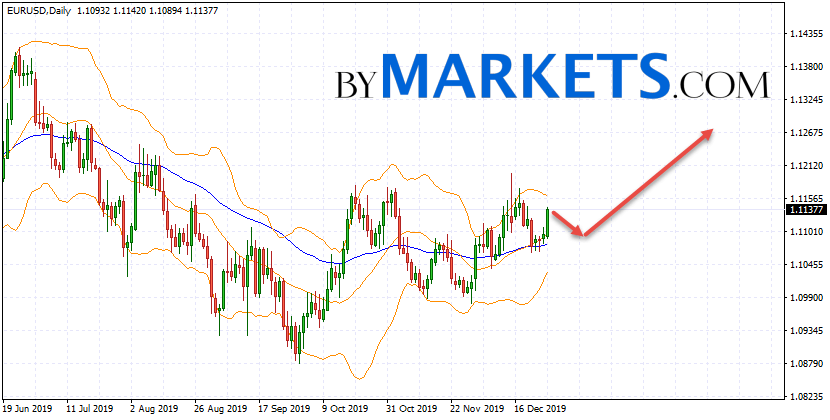
Task: Select the current price tag 1.11377
Action: 805,210
